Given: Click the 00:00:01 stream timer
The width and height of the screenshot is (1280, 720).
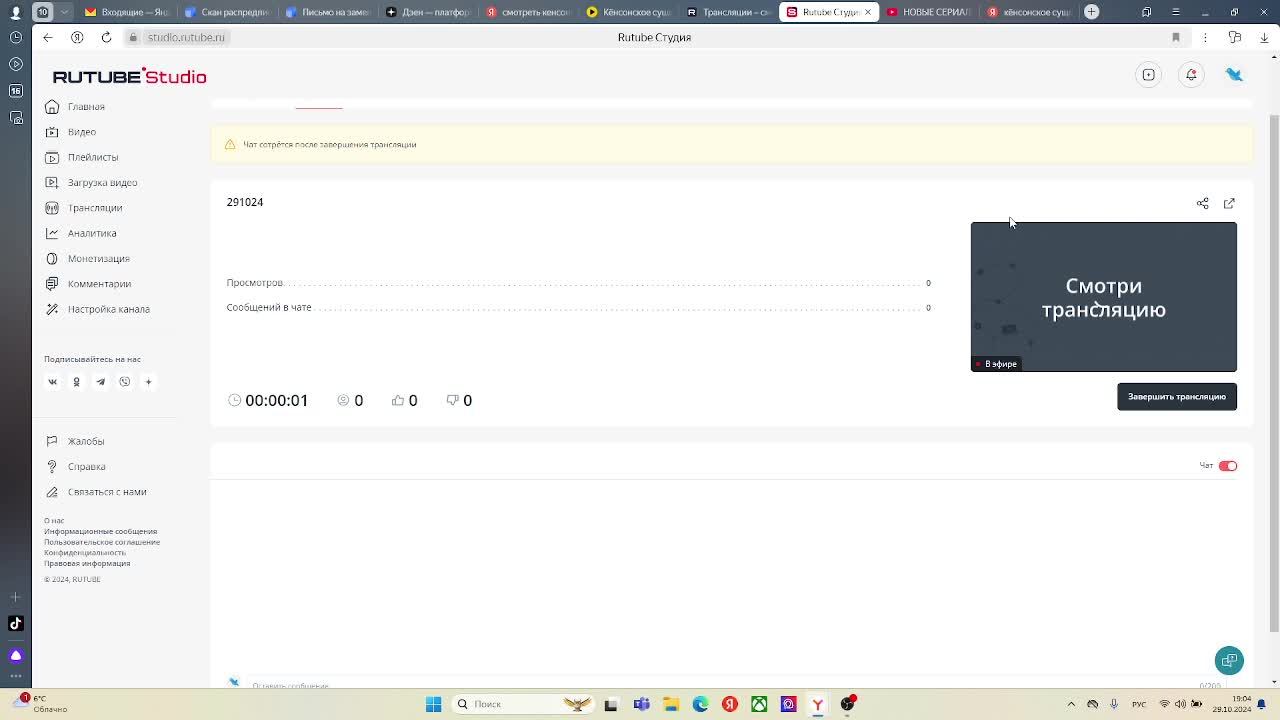Looking at the screenshot, I should (x=268, y=400).
